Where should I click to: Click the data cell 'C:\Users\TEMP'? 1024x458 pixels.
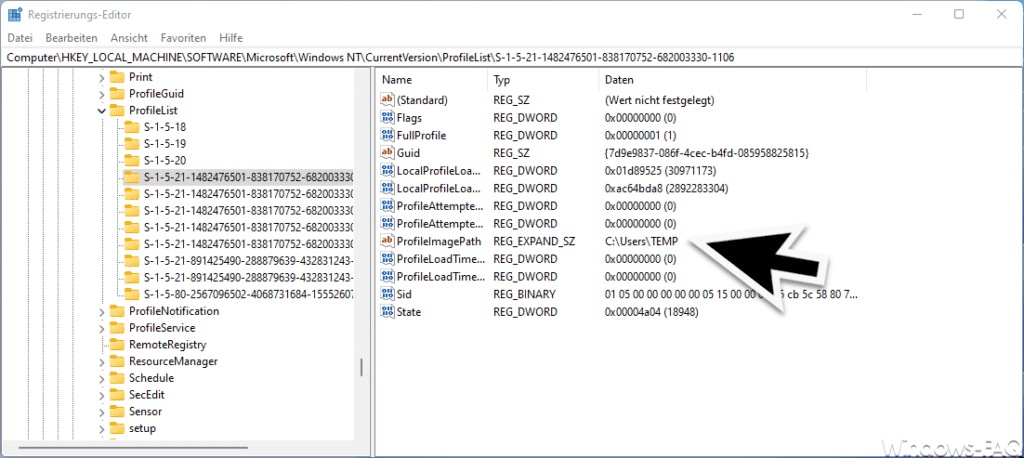point(641,241)
